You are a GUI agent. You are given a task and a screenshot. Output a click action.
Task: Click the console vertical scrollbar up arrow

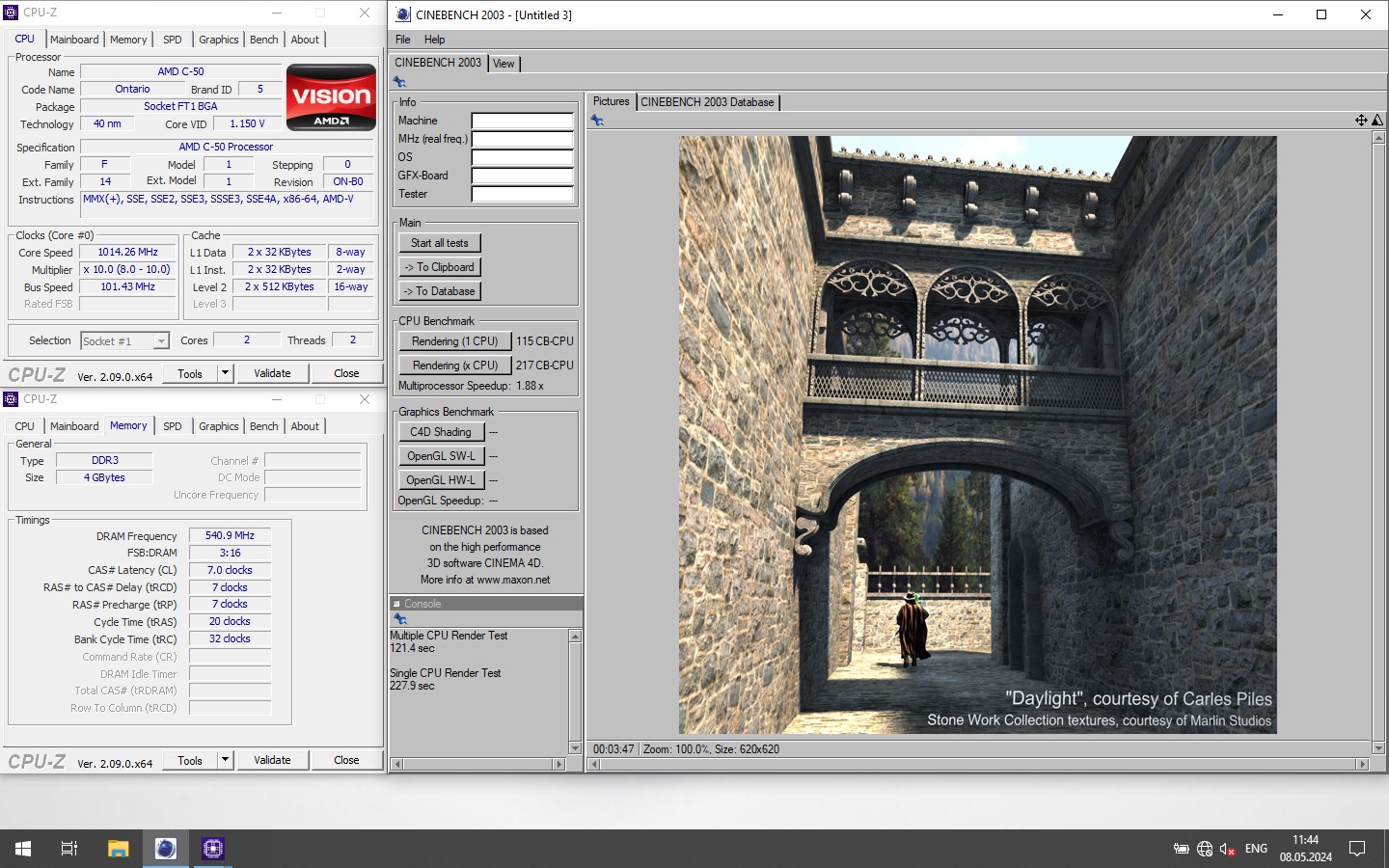[x=575, y=637]
